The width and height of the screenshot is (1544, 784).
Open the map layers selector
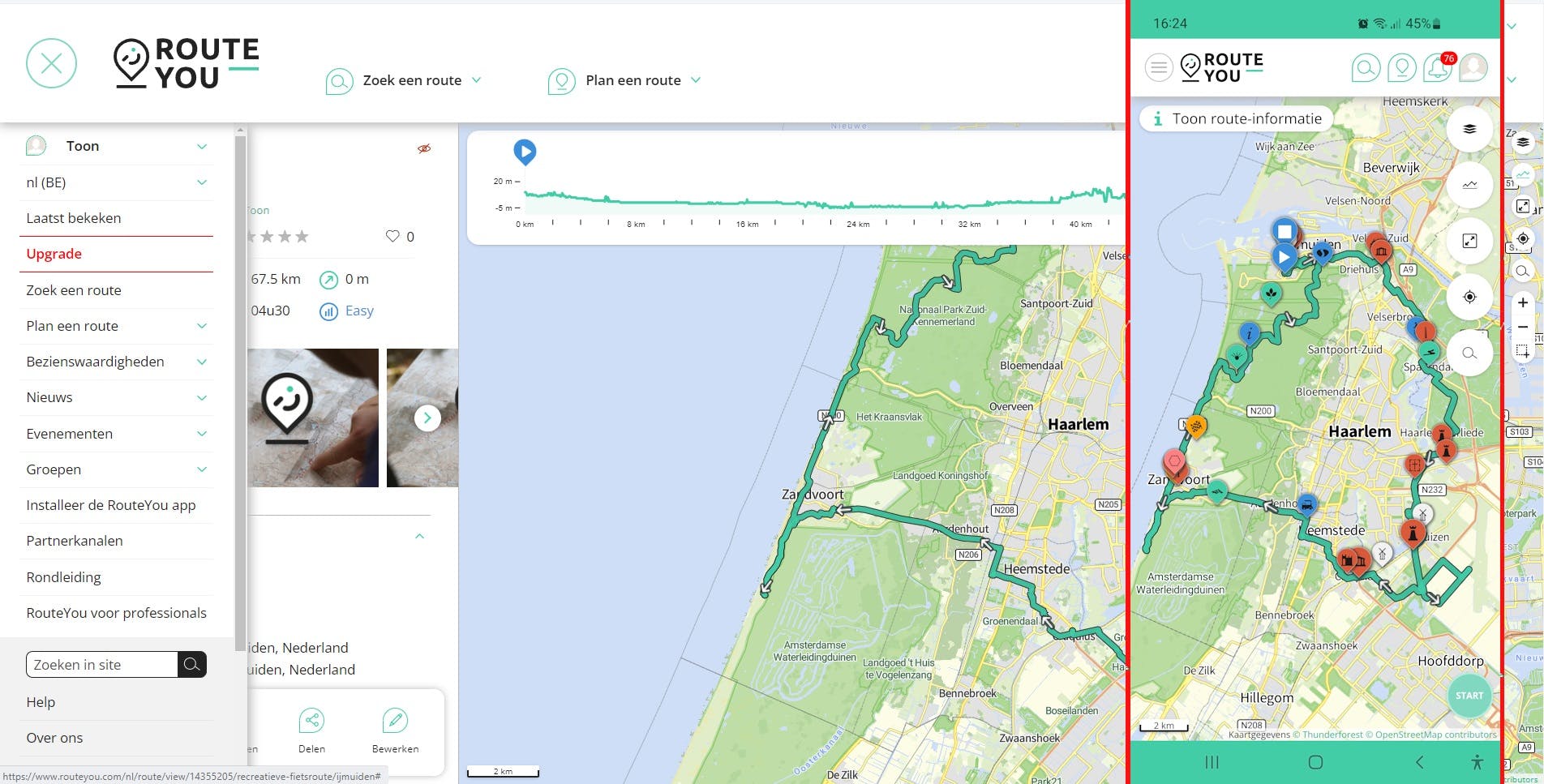coord(1469,128)
